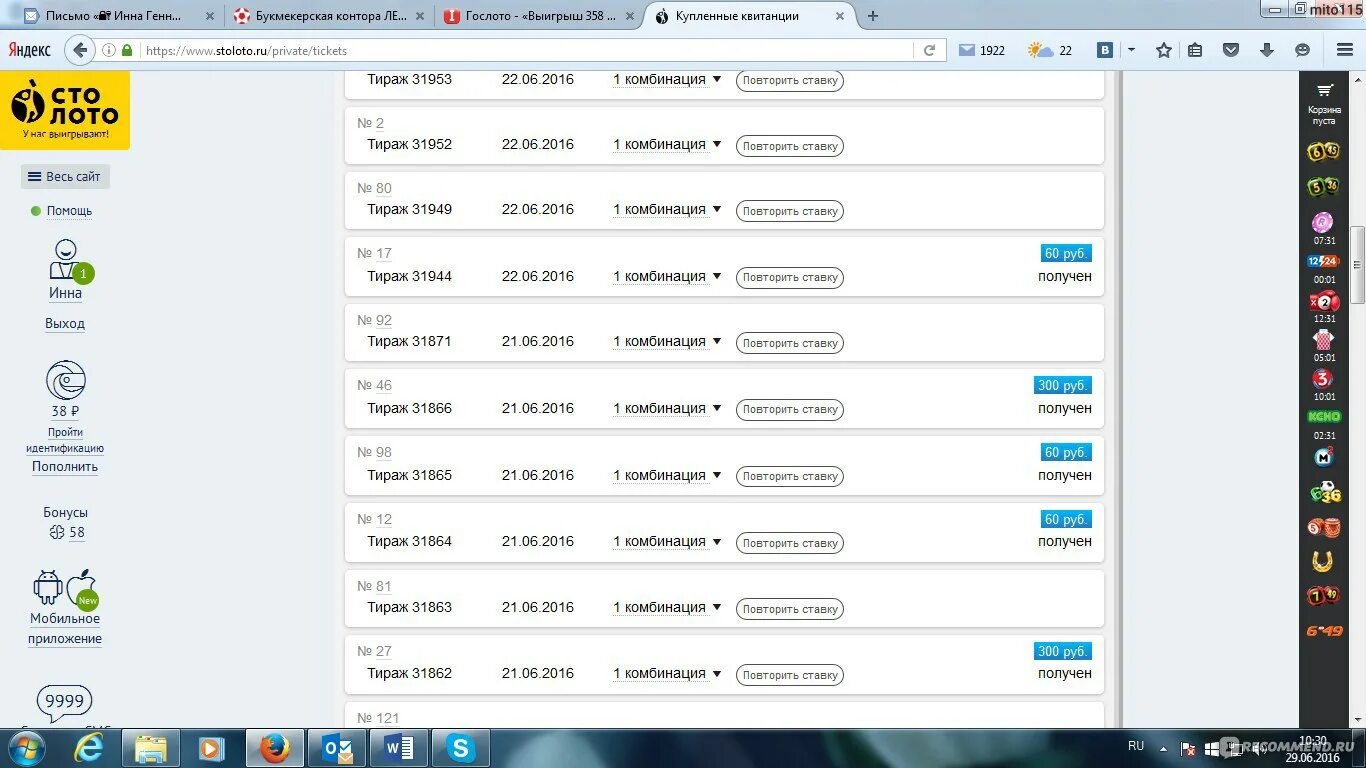This screenshot has width=1366, height=768.
Task: Click the 300 руб. prize for Тираж 31866
Action: [x=1063, y=385]
